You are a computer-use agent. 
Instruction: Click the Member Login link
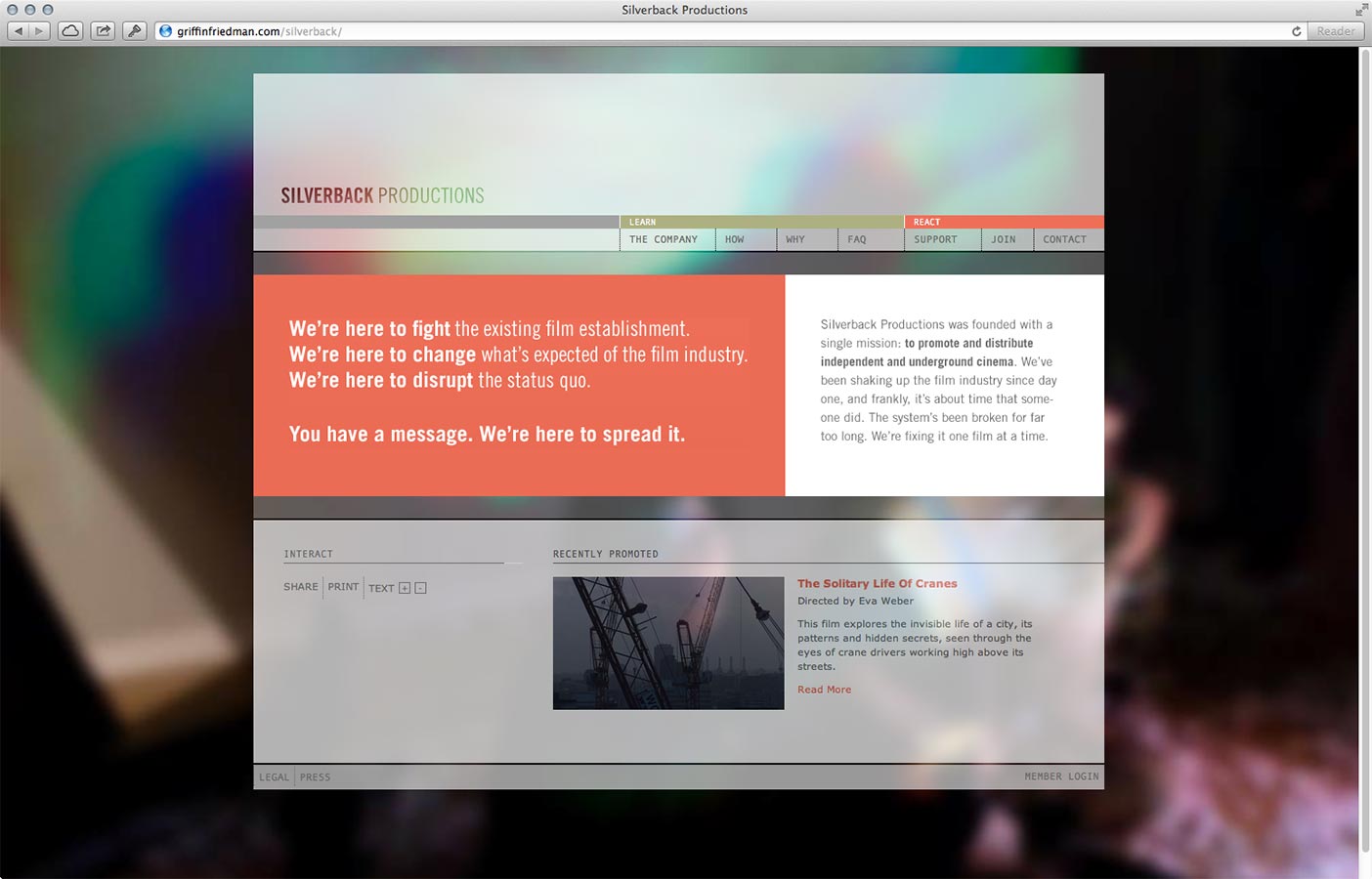pos(1061,776)
